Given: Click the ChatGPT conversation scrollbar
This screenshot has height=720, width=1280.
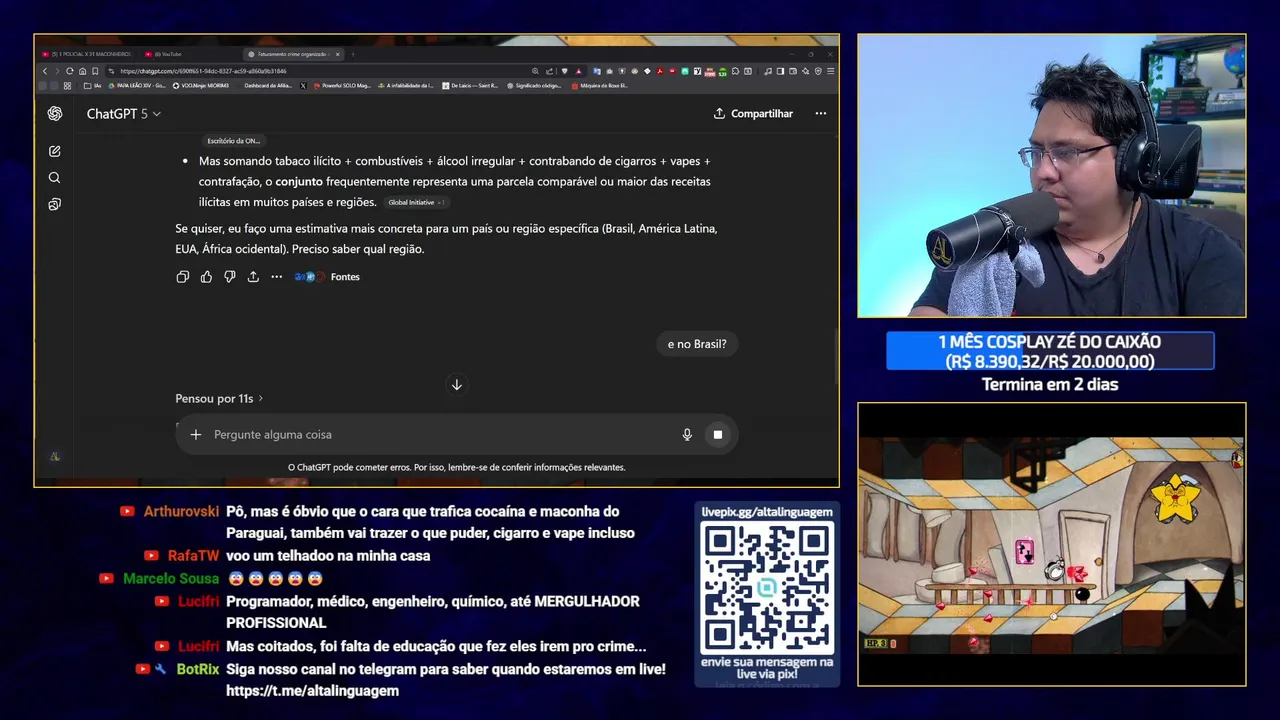Looking at the screenshot, I should [836, 355].
